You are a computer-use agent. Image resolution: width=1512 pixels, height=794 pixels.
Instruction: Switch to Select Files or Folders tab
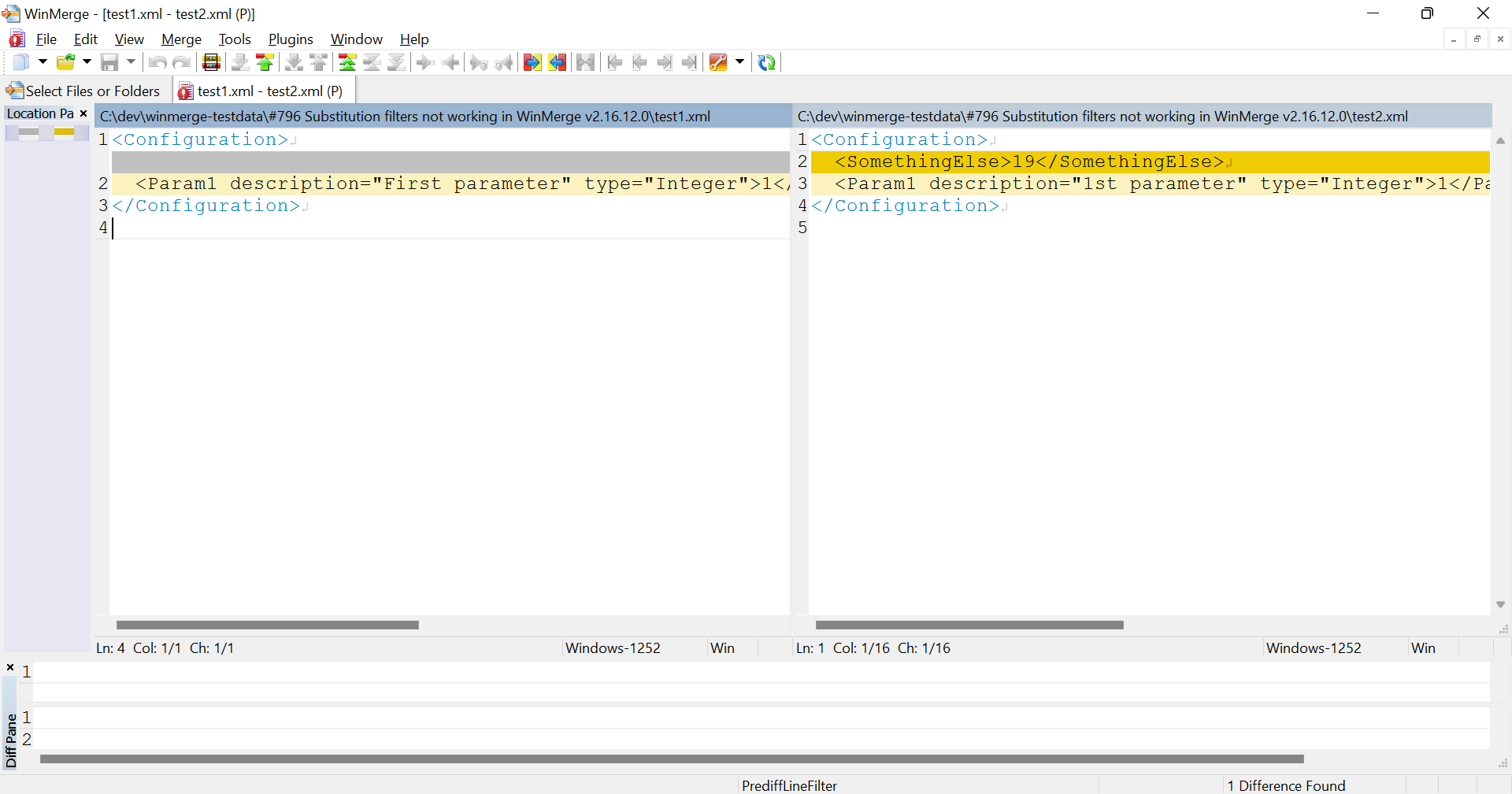(x=83, y=91)
